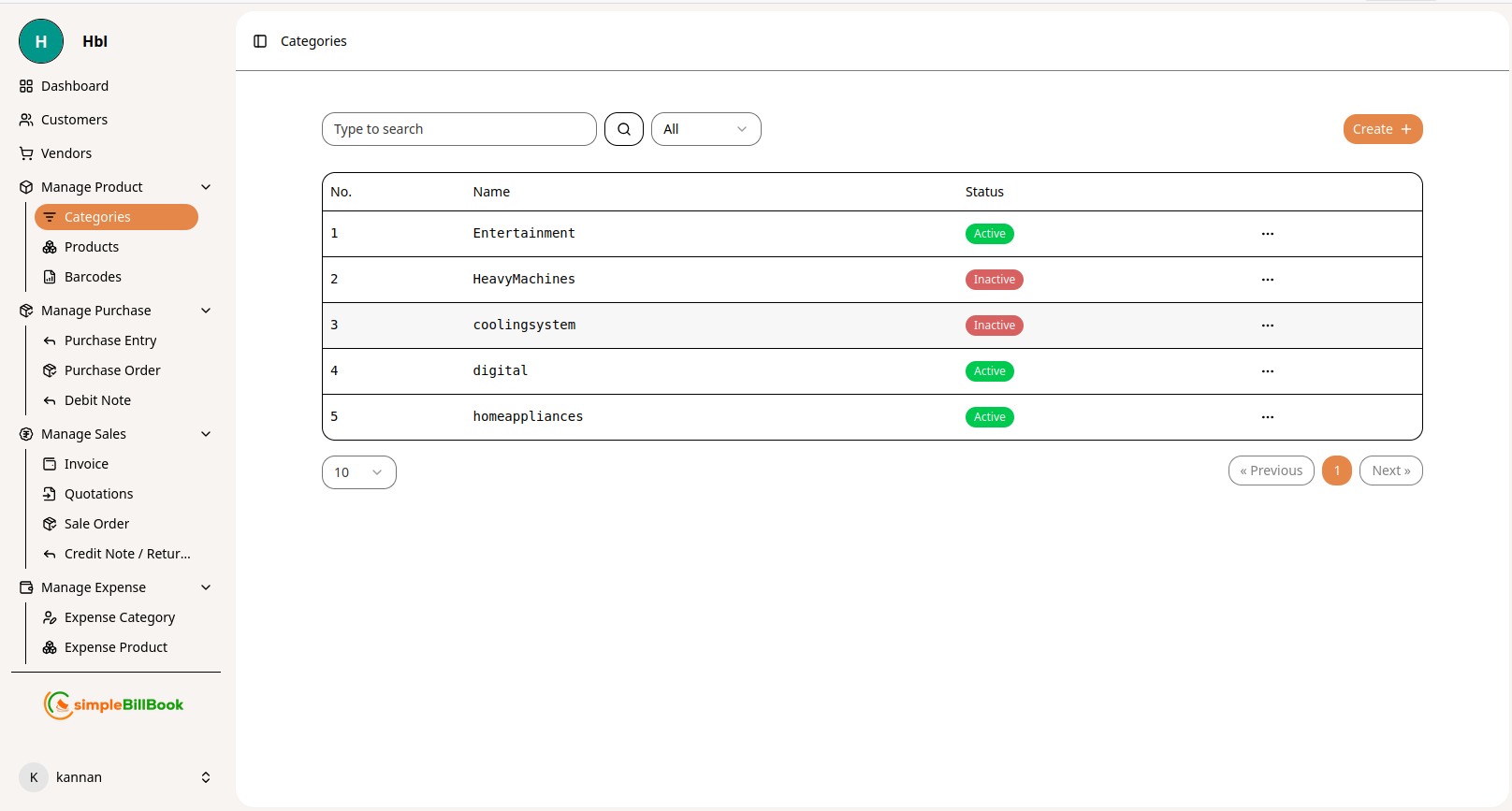Image resolution: width=1512 pixels, height=811 pixels.
Task: Focus the Type to search field
Action: tap(458, 129)
